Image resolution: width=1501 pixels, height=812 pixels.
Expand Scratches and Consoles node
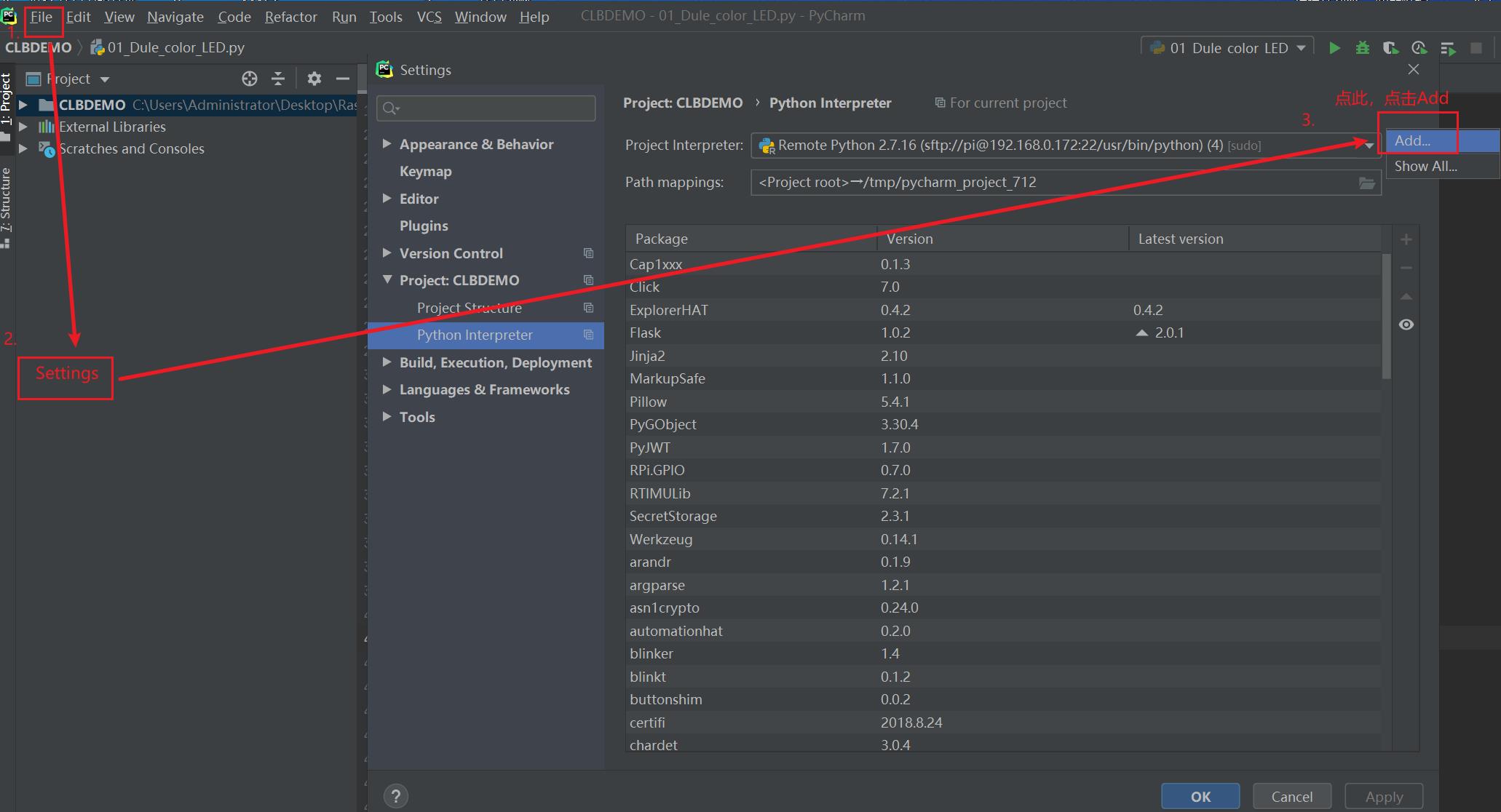pos(23,148)
